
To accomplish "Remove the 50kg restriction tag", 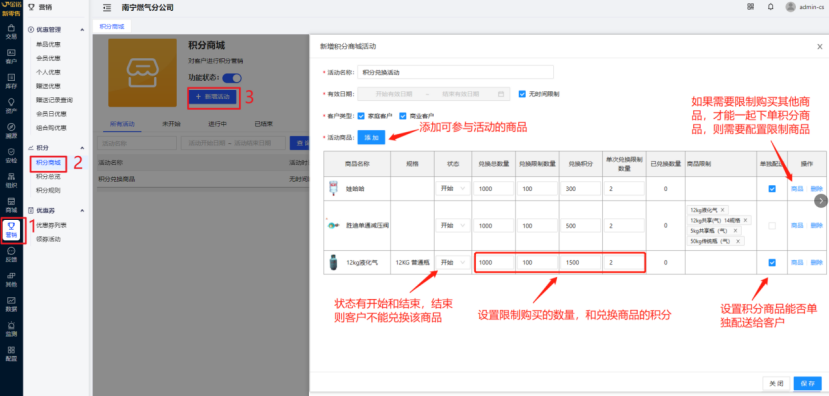I will coord(738,241).
